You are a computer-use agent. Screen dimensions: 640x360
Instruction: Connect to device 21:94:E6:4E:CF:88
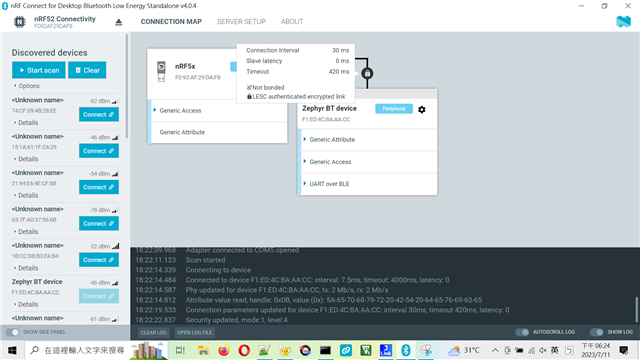click(99, 187)
